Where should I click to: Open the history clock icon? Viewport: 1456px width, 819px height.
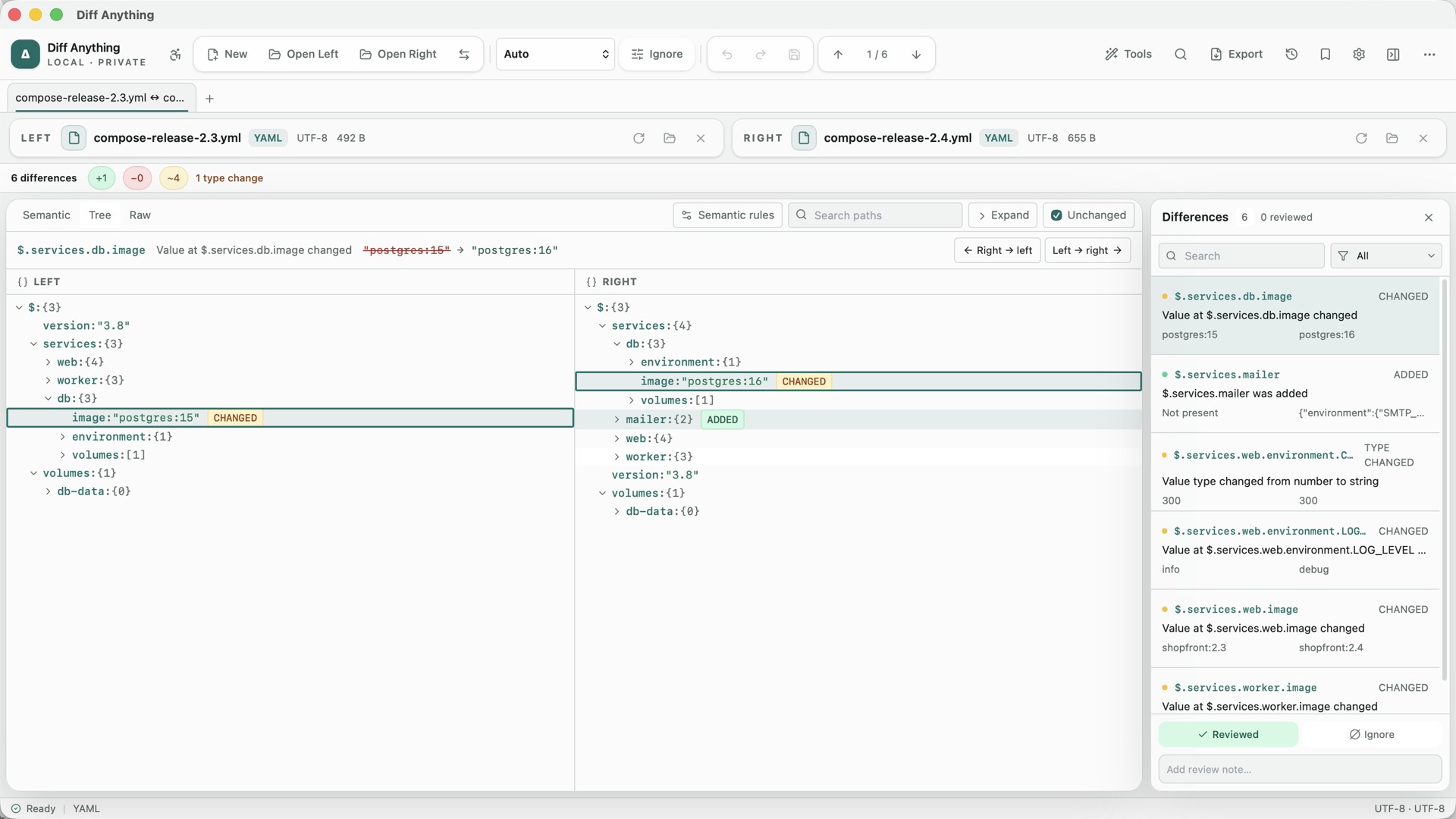(x=1291, y=55)
